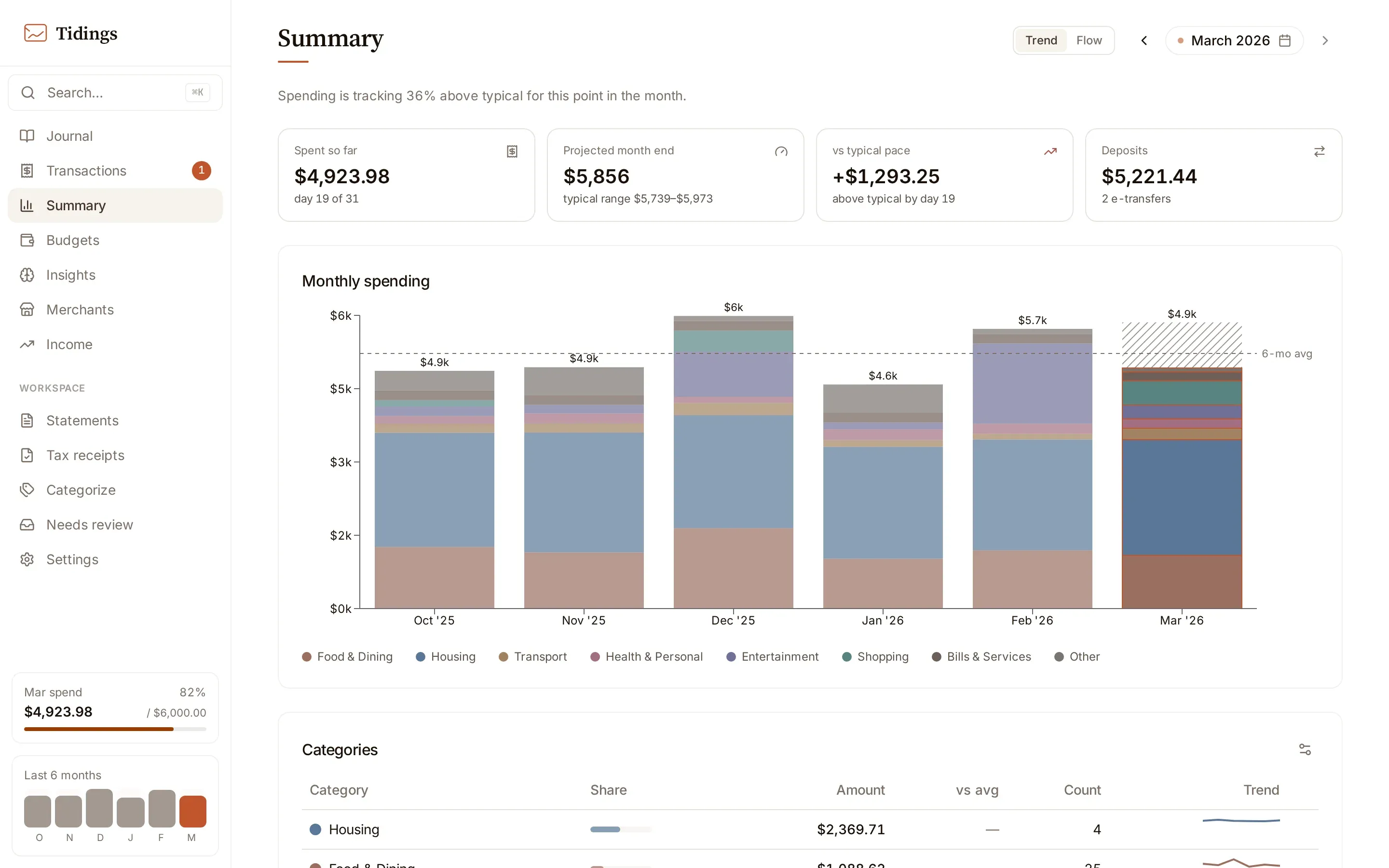
Task: Sort by vs avg column header
Action: [977, 789]
